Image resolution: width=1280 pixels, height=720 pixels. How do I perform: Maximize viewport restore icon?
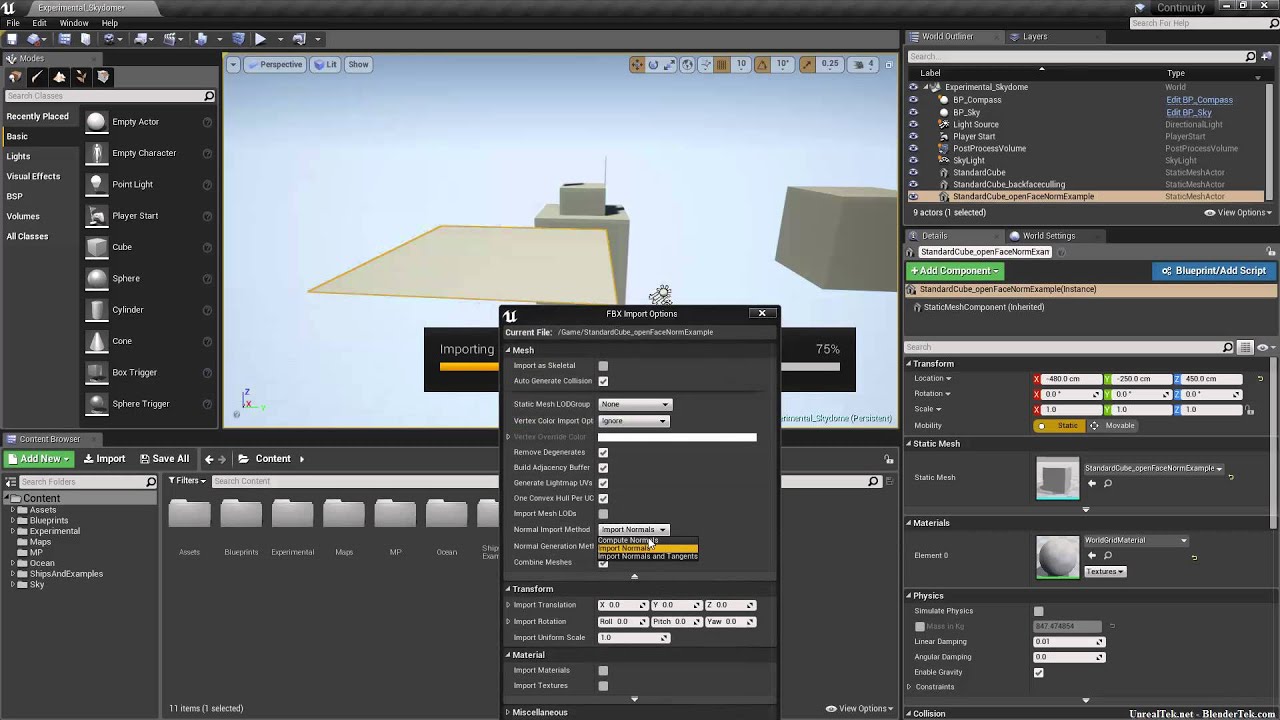click(889, 65)
